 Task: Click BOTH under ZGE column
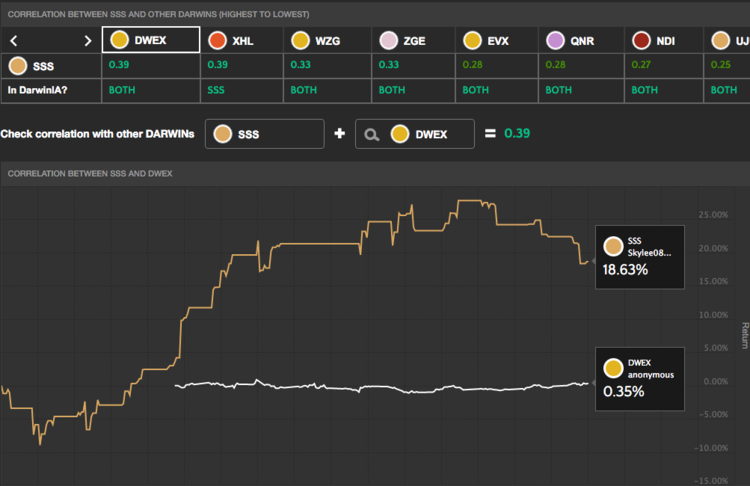pyautogui.click(x=392, y=90)
